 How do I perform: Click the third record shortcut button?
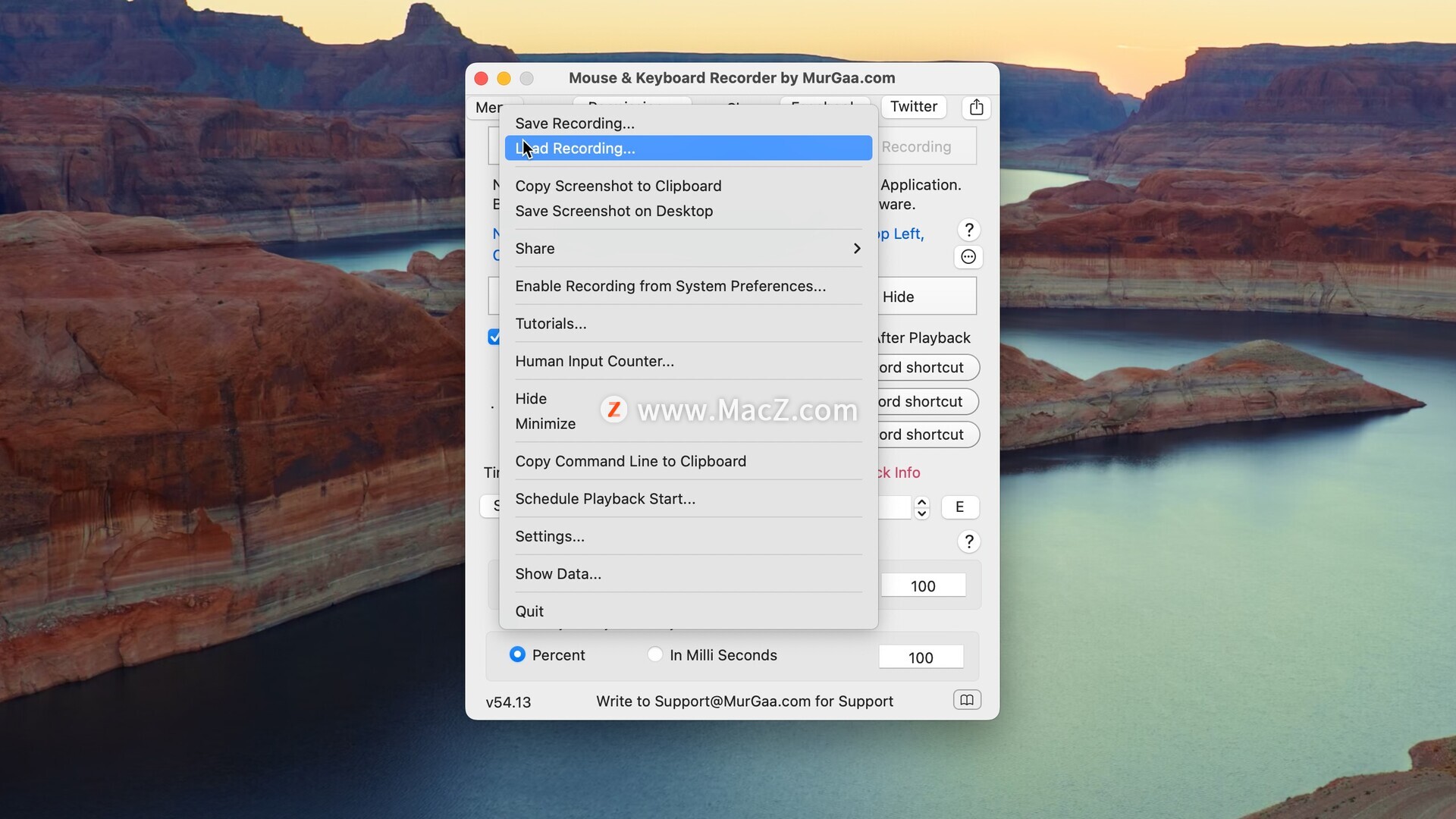(x=928, y=435)
